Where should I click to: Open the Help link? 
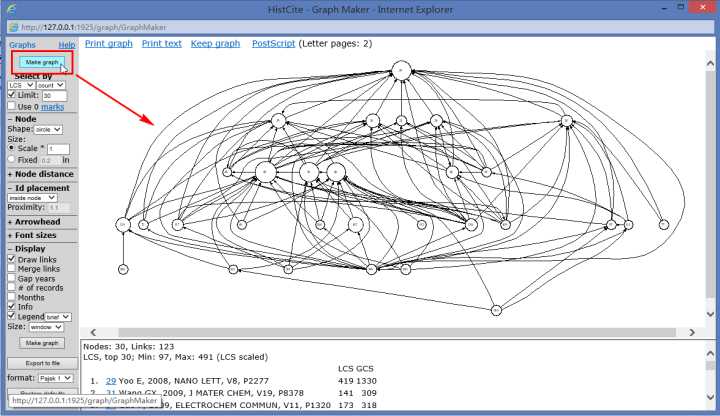pos(67,45)
